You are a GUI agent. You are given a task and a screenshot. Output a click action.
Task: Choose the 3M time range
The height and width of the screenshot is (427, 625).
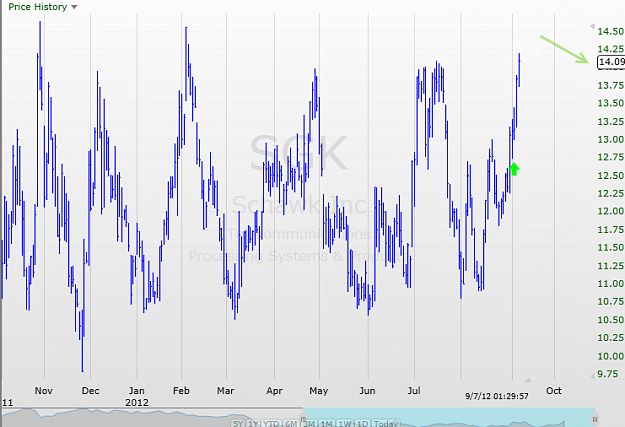pos(309,423)
